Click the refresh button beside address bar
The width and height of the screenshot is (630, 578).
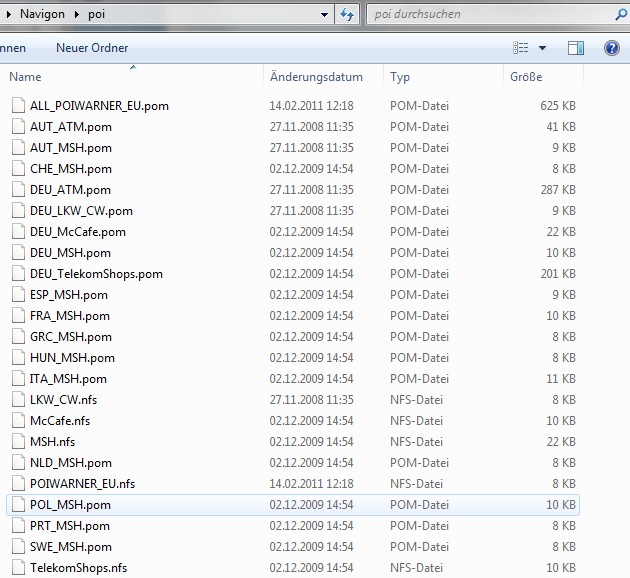pos(347,14)
